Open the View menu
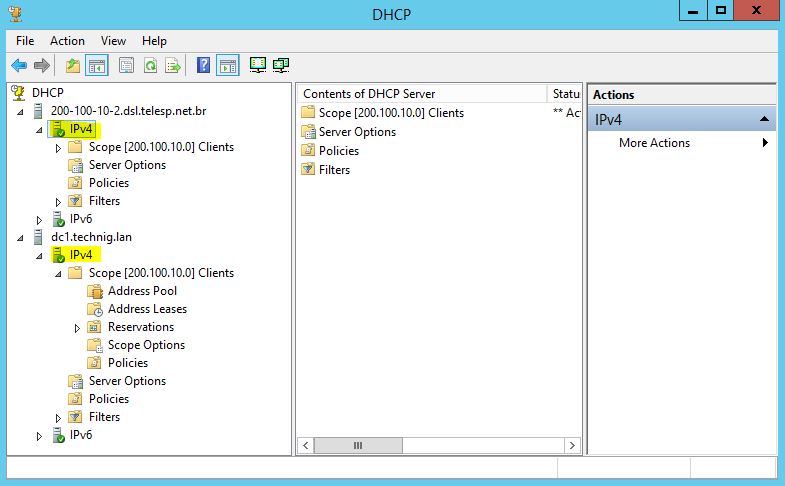The height and width of the screenshot is (486, 785). point(113,41)
